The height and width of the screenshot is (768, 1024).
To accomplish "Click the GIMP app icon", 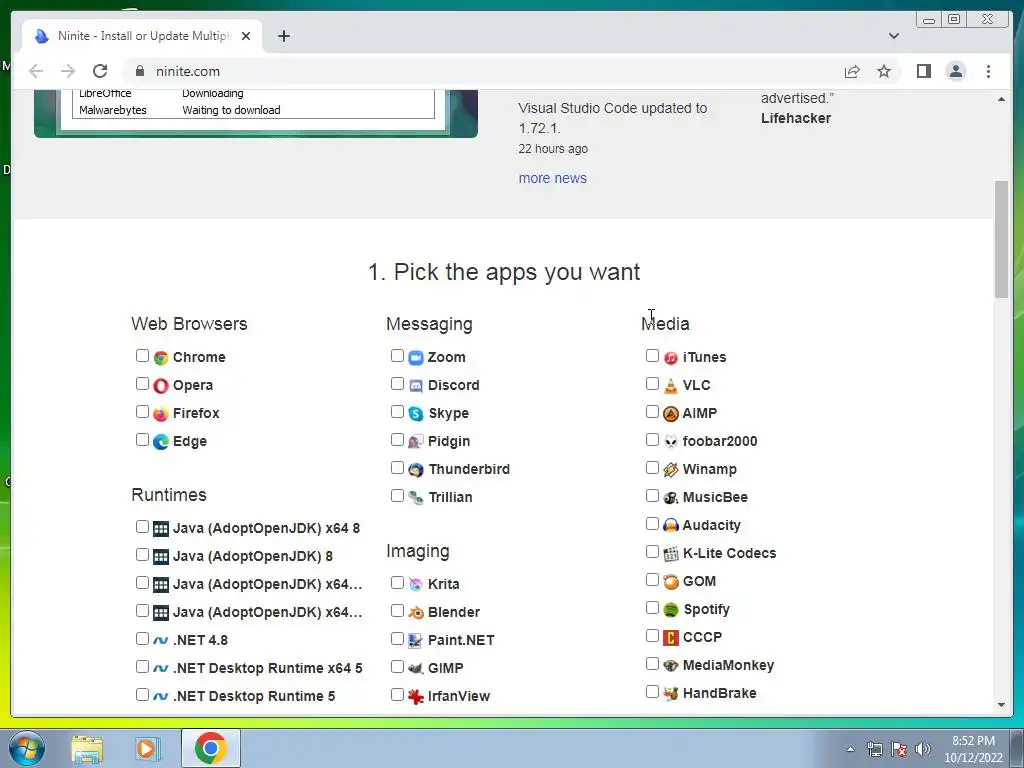I will tap(416, 669).
